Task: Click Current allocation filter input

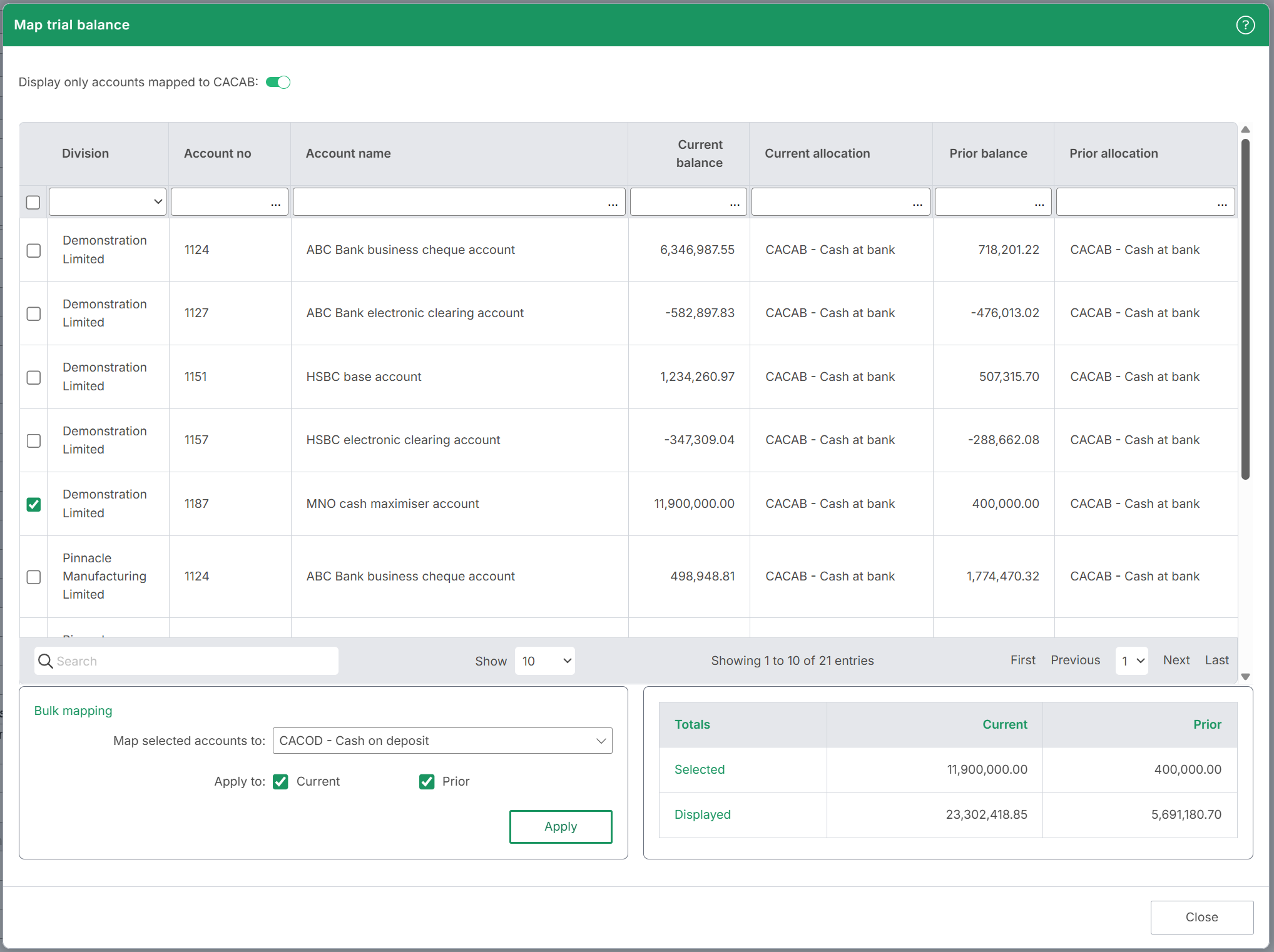Action: pyautogui.click(x=841, y=201)
